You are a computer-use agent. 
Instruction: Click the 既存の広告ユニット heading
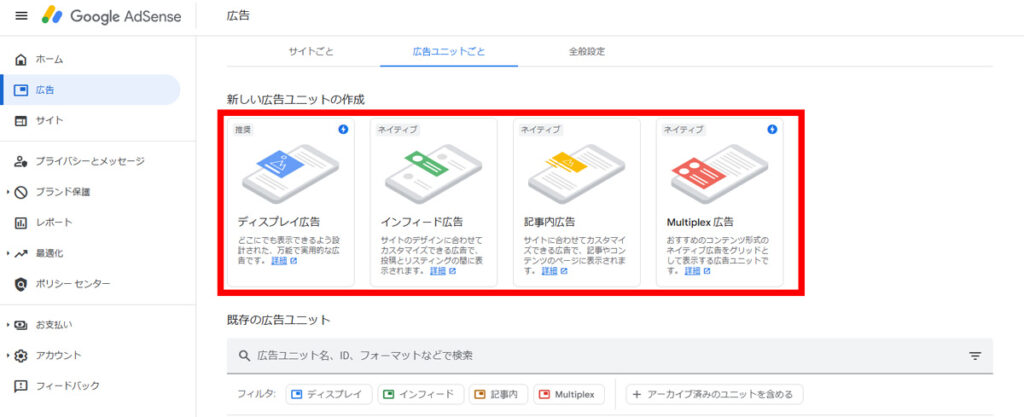(279, 320)
